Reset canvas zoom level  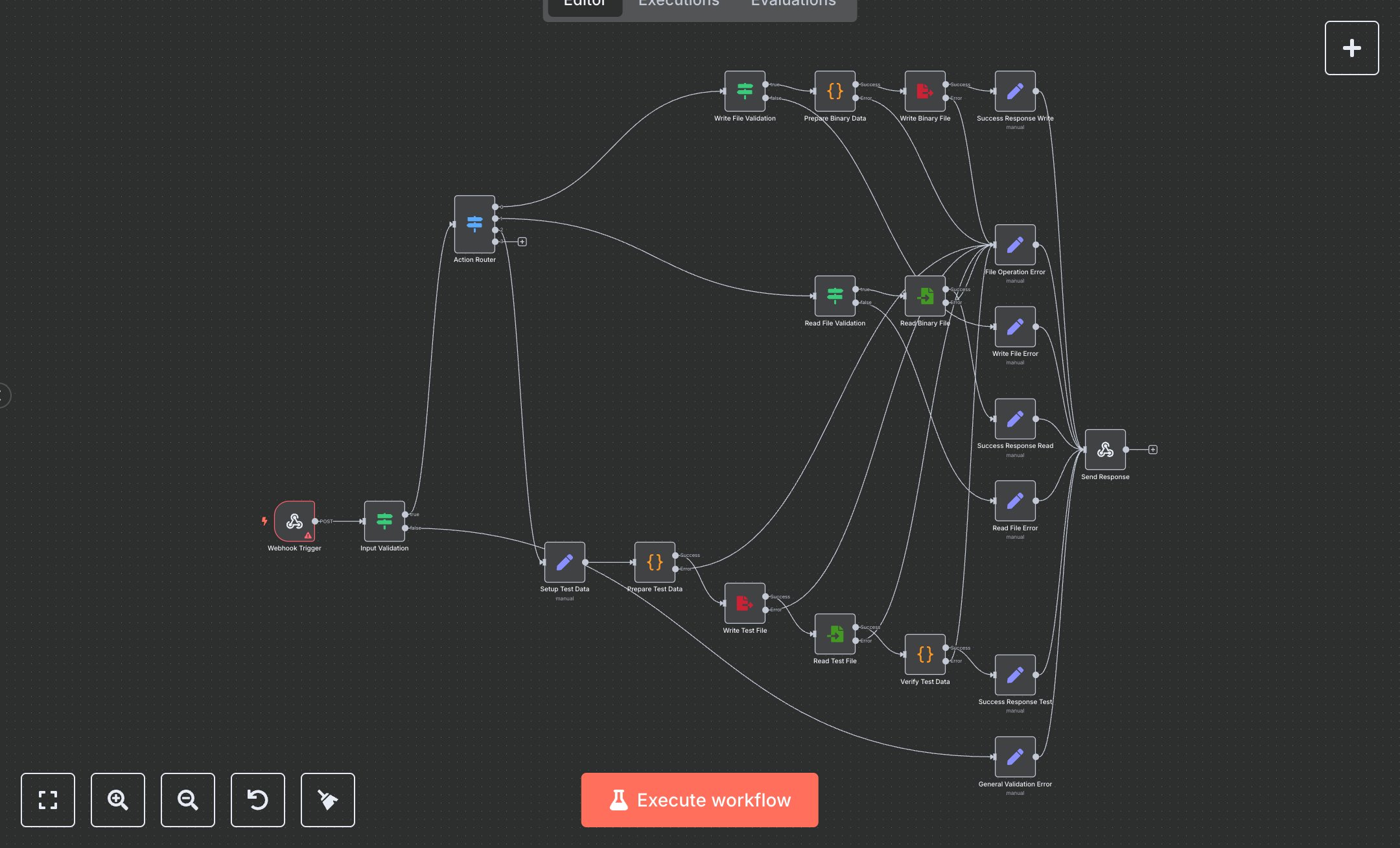(258, 800)
